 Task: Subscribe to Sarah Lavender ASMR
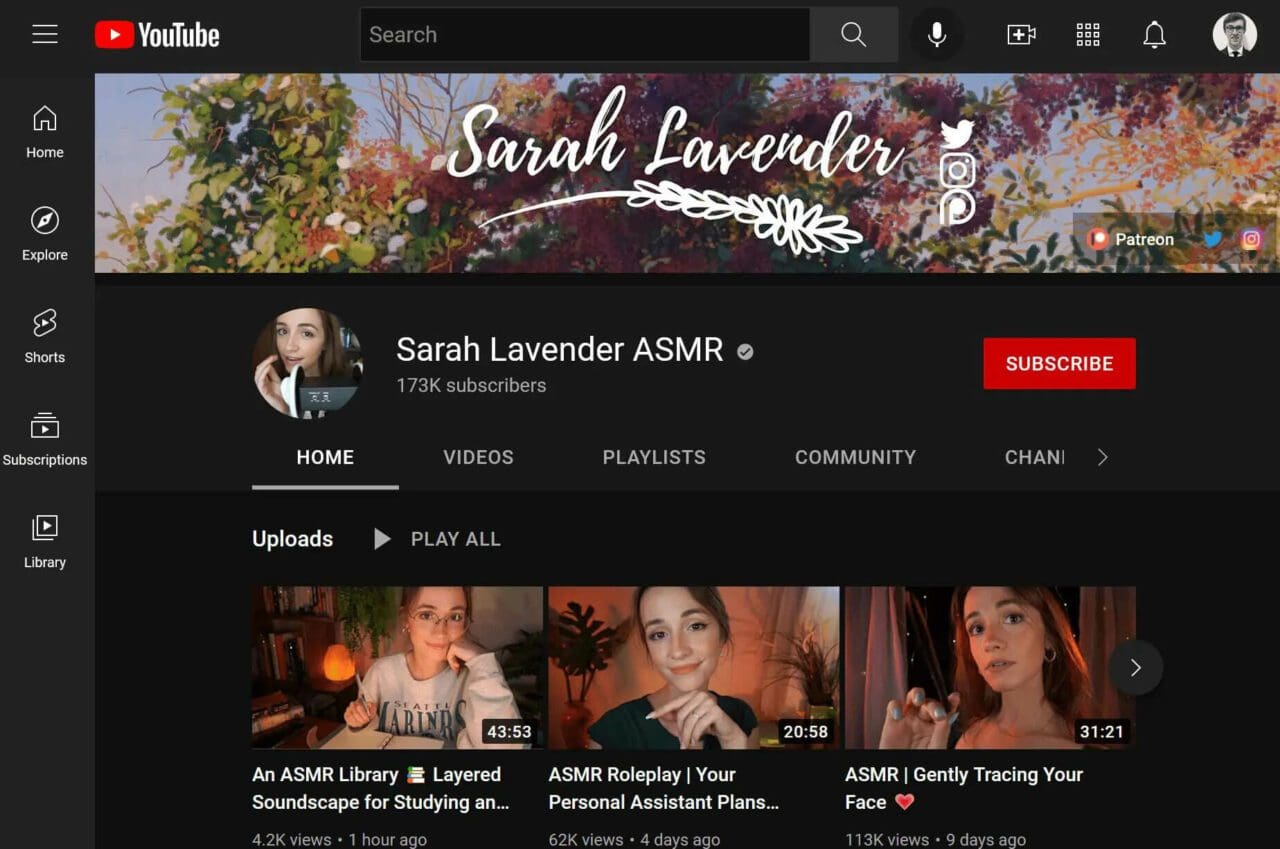click(x=1059, y=363)
